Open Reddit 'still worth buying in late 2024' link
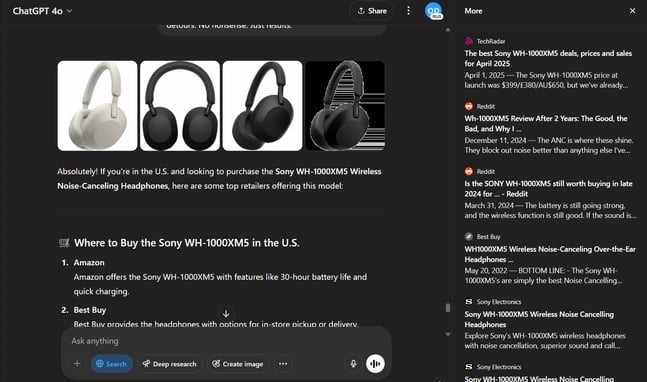Screen dimensions: 647x382 coord(548,189)
